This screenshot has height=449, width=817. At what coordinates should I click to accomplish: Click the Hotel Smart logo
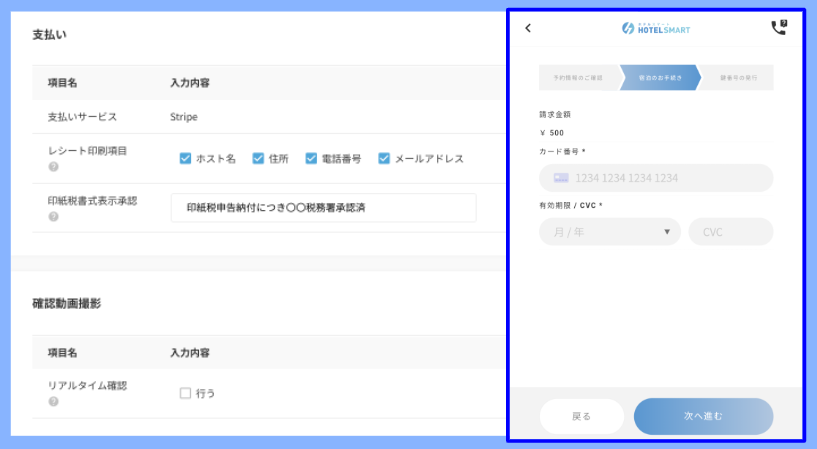(x=656, y=29)
